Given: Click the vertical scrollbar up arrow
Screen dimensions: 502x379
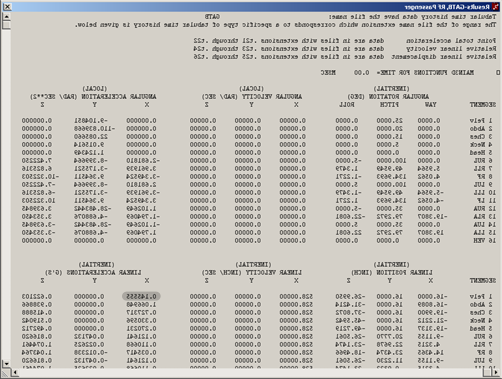Looking at the screenshot, I should (x=6, y=16).
